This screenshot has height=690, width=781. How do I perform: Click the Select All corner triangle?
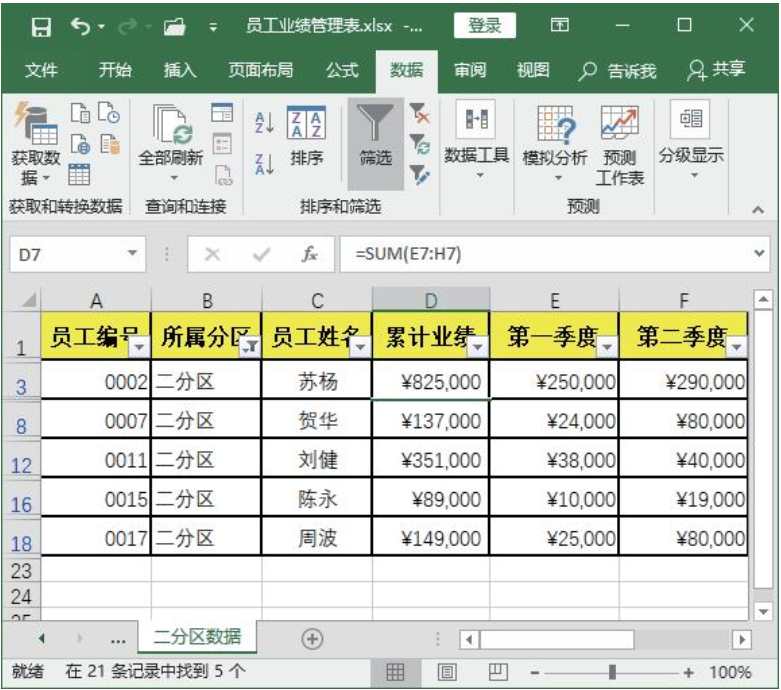click(28, 299)
